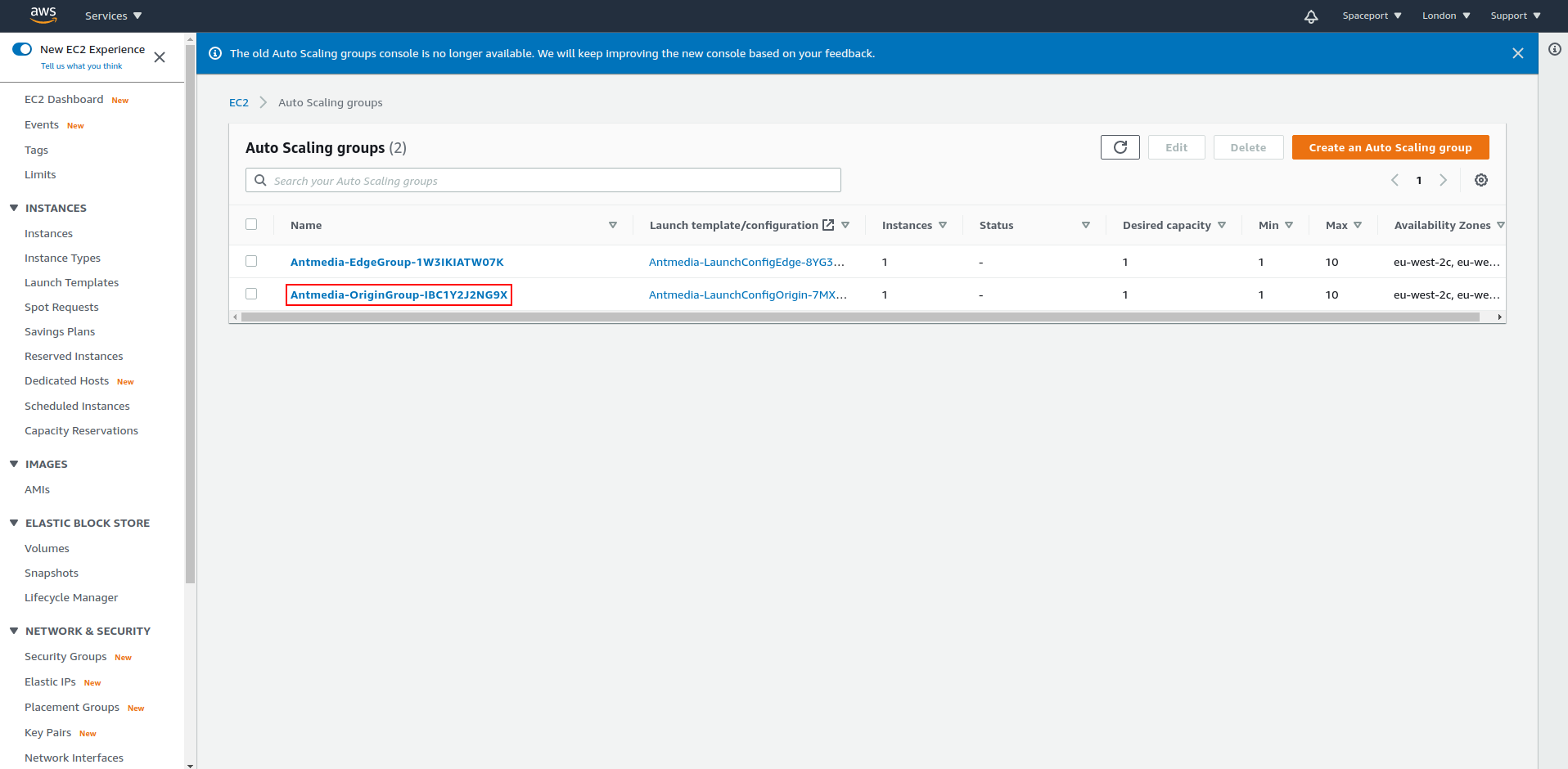Click Tell us what you think
Screen dimensions: 1568x769
81,66
